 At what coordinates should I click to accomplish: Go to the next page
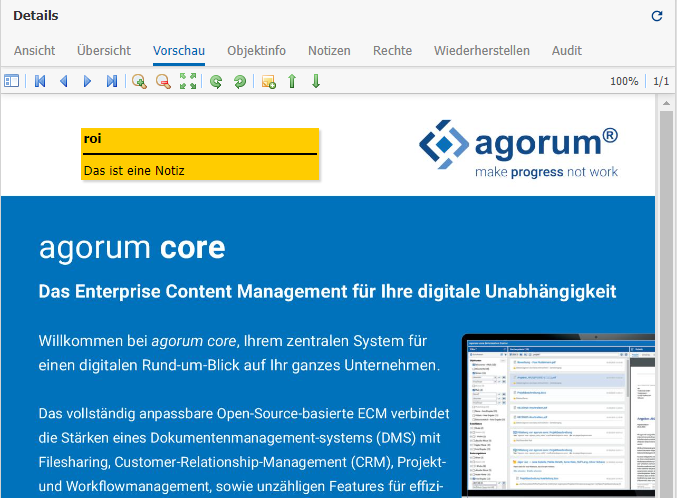87,81
